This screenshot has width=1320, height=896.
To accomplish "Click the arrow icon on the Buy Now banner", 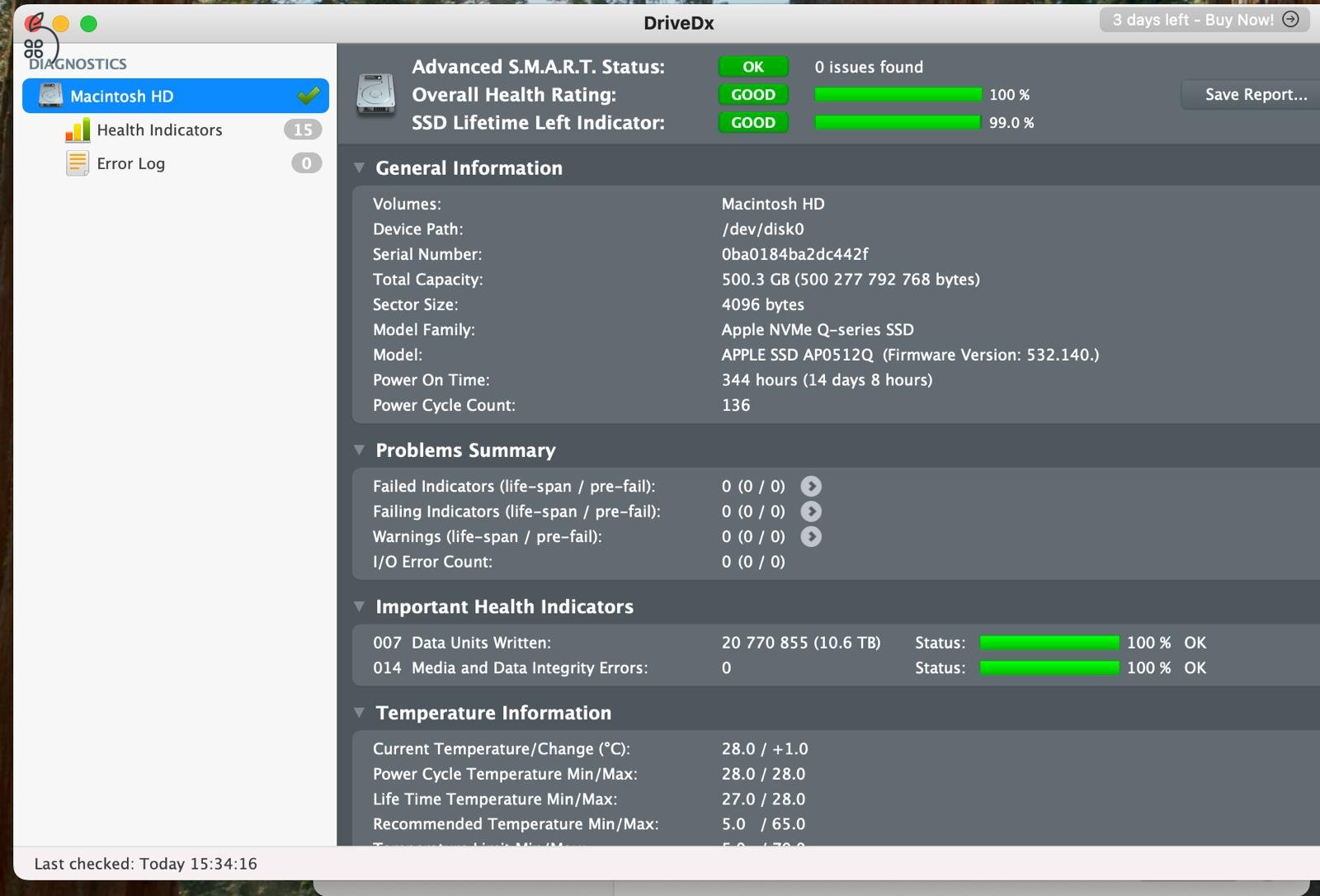I will point(1292,20).
